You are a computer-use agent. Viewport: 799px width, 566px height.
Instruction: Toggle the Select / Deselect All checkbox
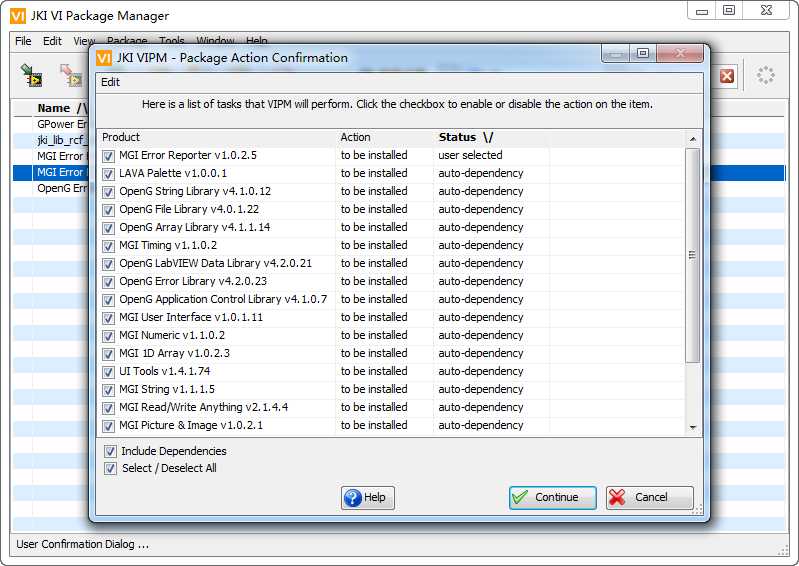coord(110,468)
